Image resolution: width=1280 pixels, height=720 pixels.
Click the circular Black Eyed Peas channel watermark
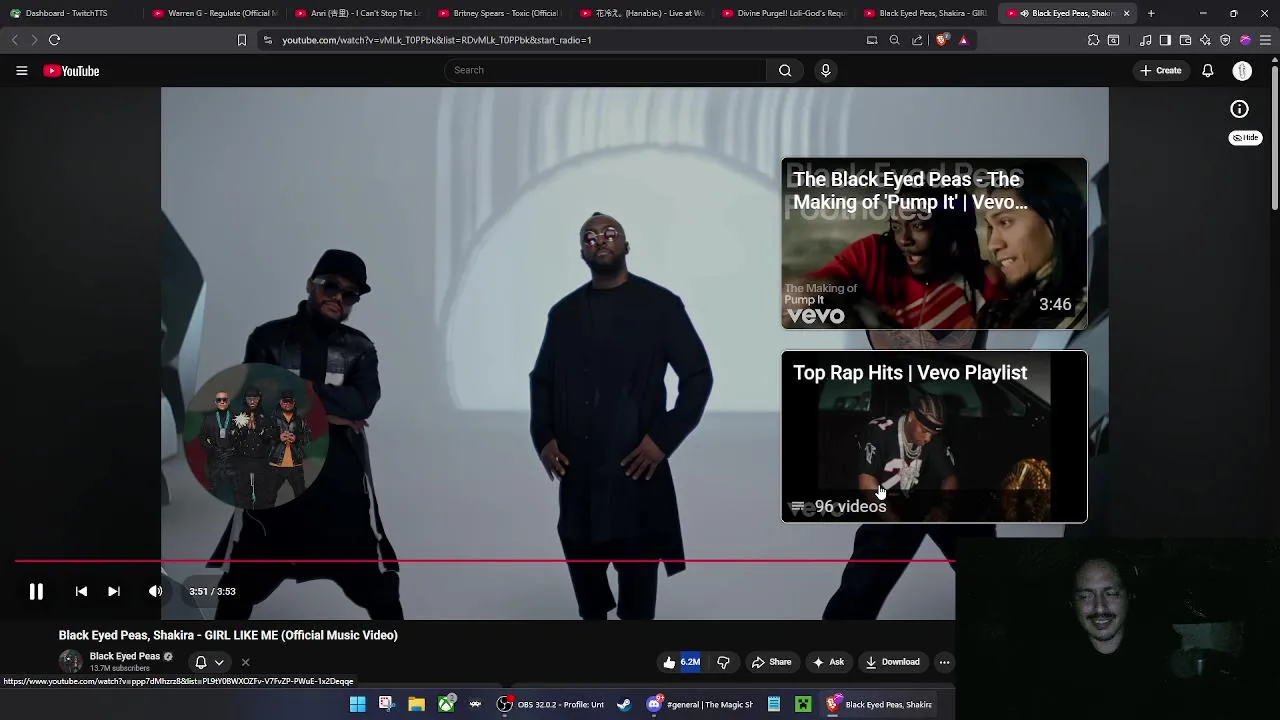(x=255, y=436)
